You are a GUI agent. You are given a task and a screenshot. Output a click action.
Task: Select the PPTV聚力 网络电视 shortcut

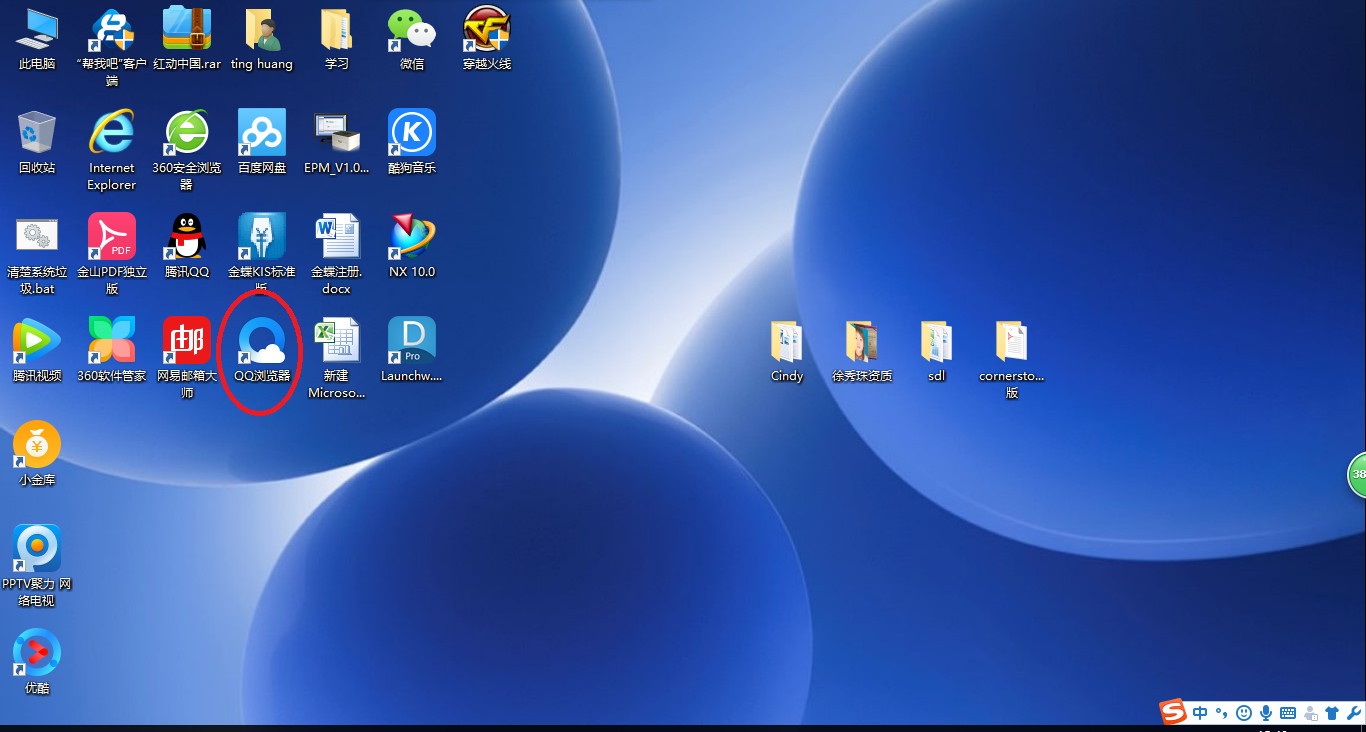(x=37, y=566)
